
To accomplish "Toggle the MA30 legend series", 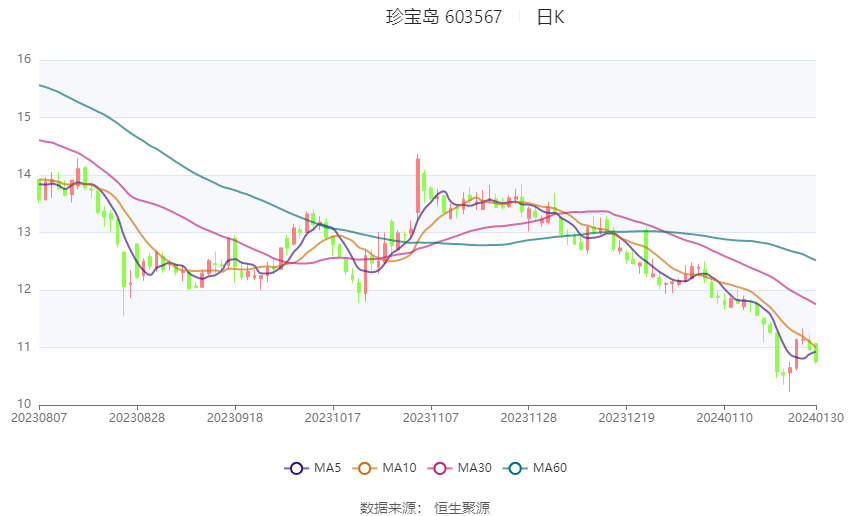I will pos(460,468).
